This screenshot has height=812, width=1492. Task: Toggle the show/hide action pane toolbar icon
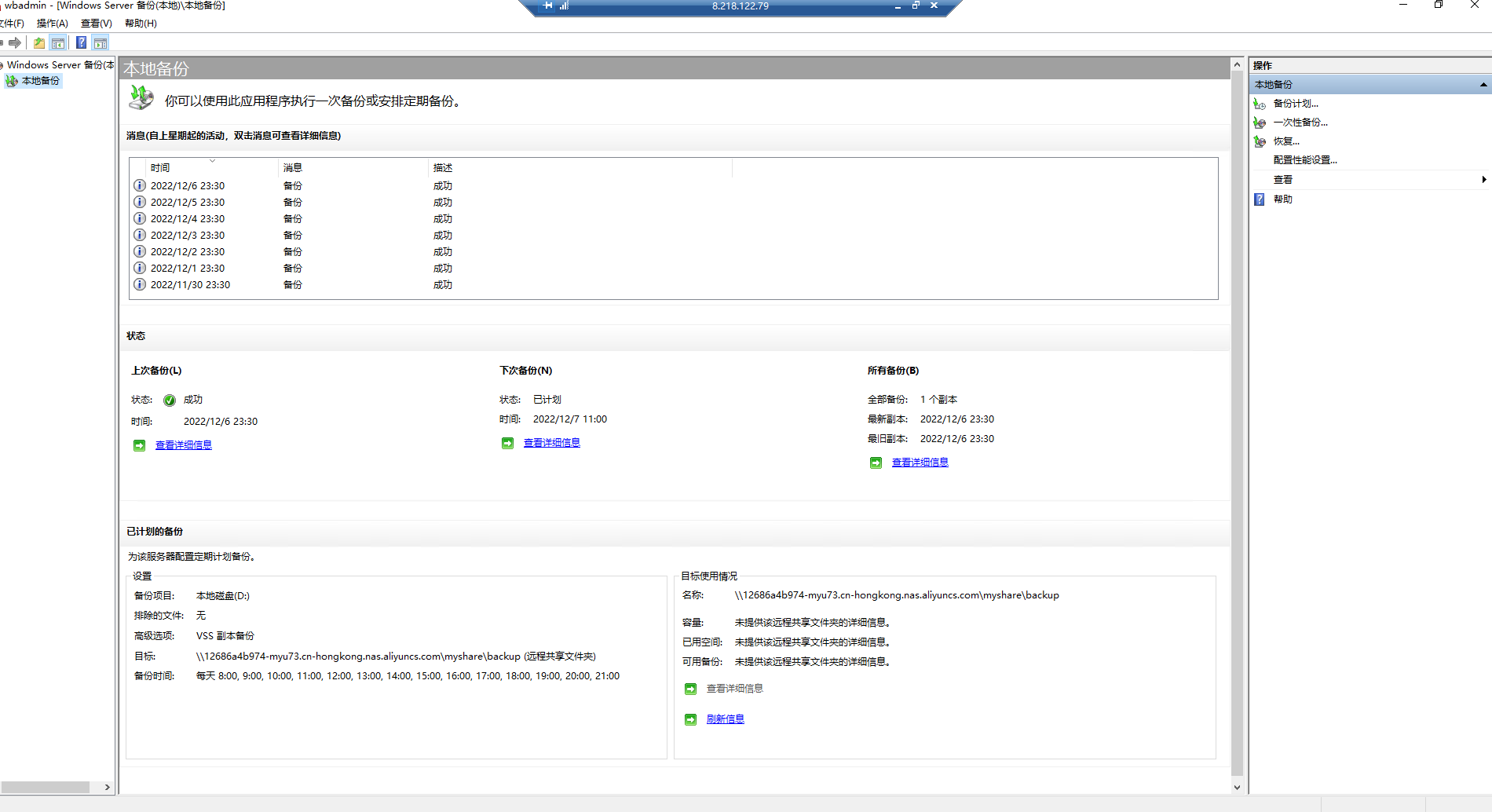(x=101, y=43)
